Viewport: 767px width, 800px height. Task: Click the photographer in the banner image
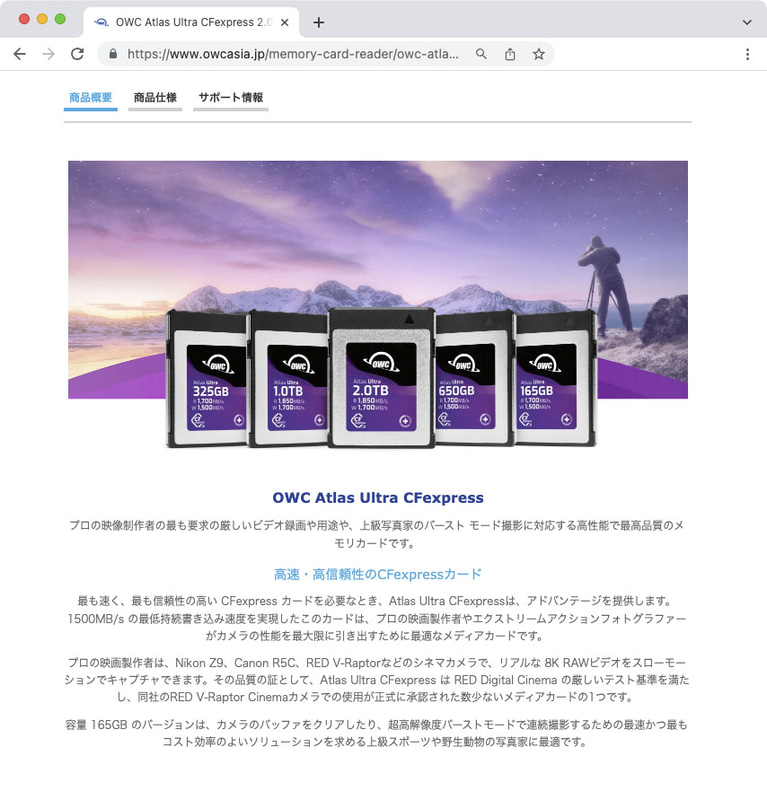606,286
